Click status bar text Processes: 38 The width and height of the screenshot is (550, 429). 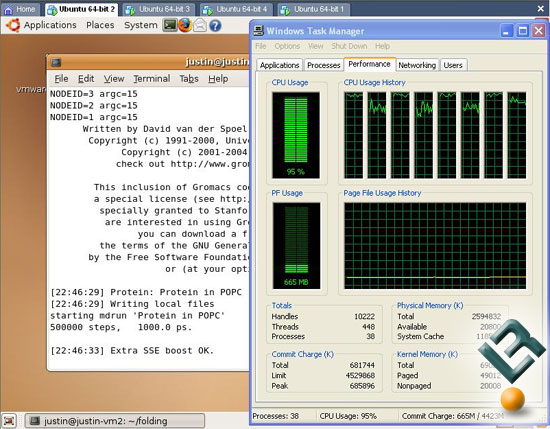coord(275,416)
